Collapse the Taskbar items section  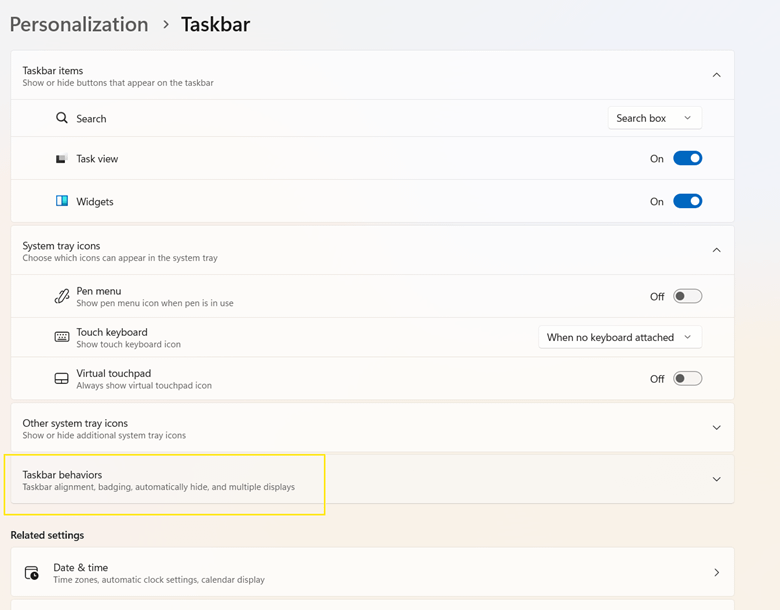(x=716, y=75)
